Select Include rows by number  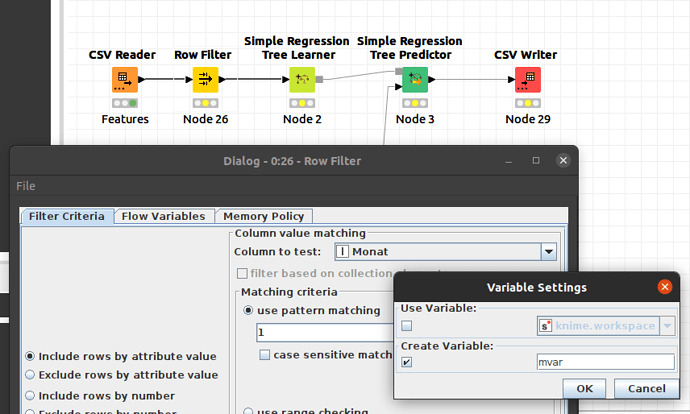click(30, 396)
